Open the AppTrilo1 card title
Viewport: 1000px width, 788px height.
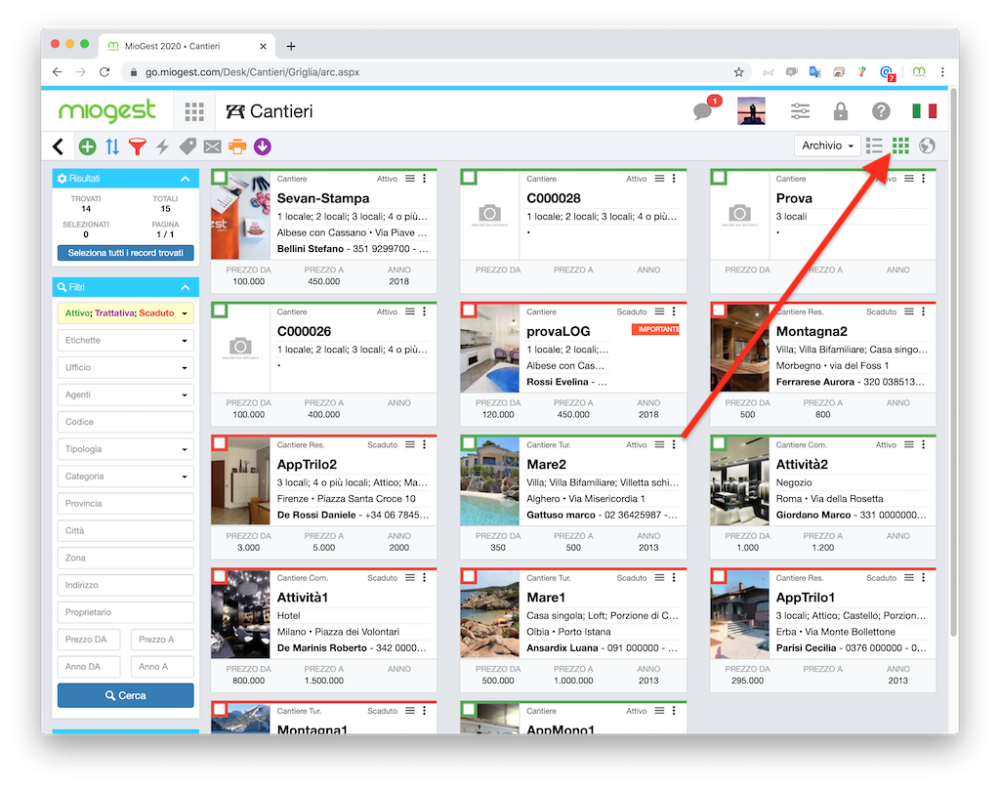805,597
